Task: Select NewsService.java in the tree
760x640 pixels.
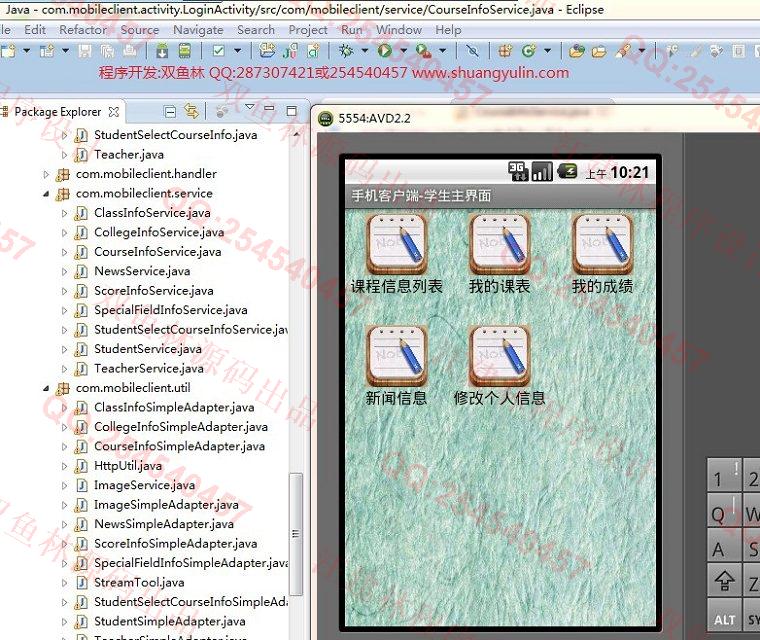Action: pyautogui.click(x=142, y=271)
